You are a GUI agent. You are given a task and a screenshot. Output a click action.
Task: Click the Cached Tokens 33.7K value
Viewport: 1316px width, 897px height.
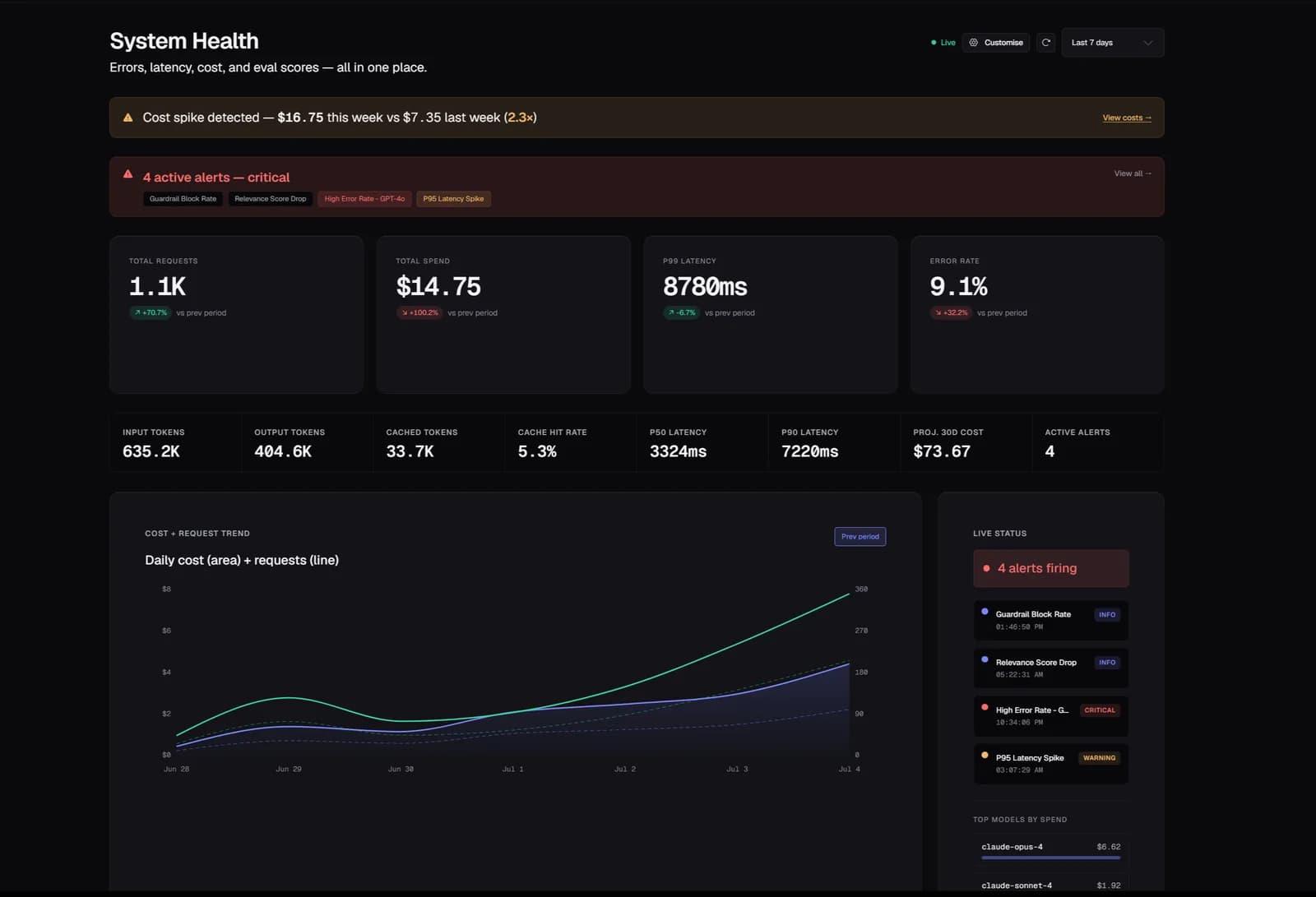pos(410,451)
